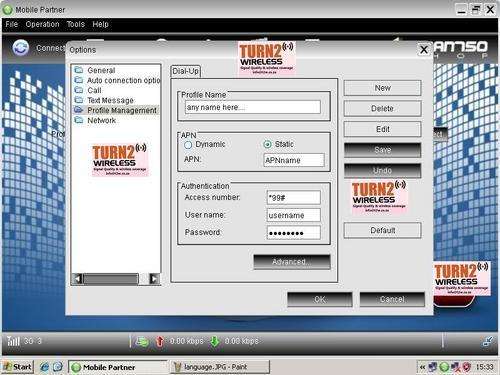Open the Tools menu

76,24
